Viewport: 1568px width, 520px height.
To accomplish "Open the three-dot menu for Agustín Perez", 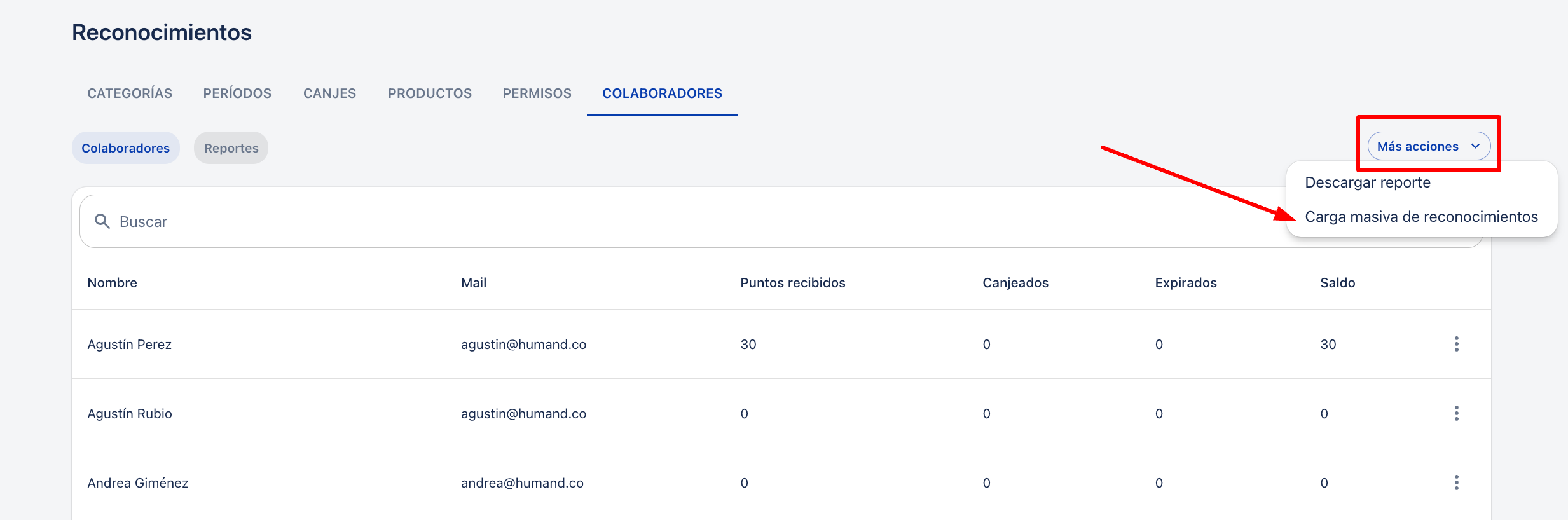I will click(1456, 344).
